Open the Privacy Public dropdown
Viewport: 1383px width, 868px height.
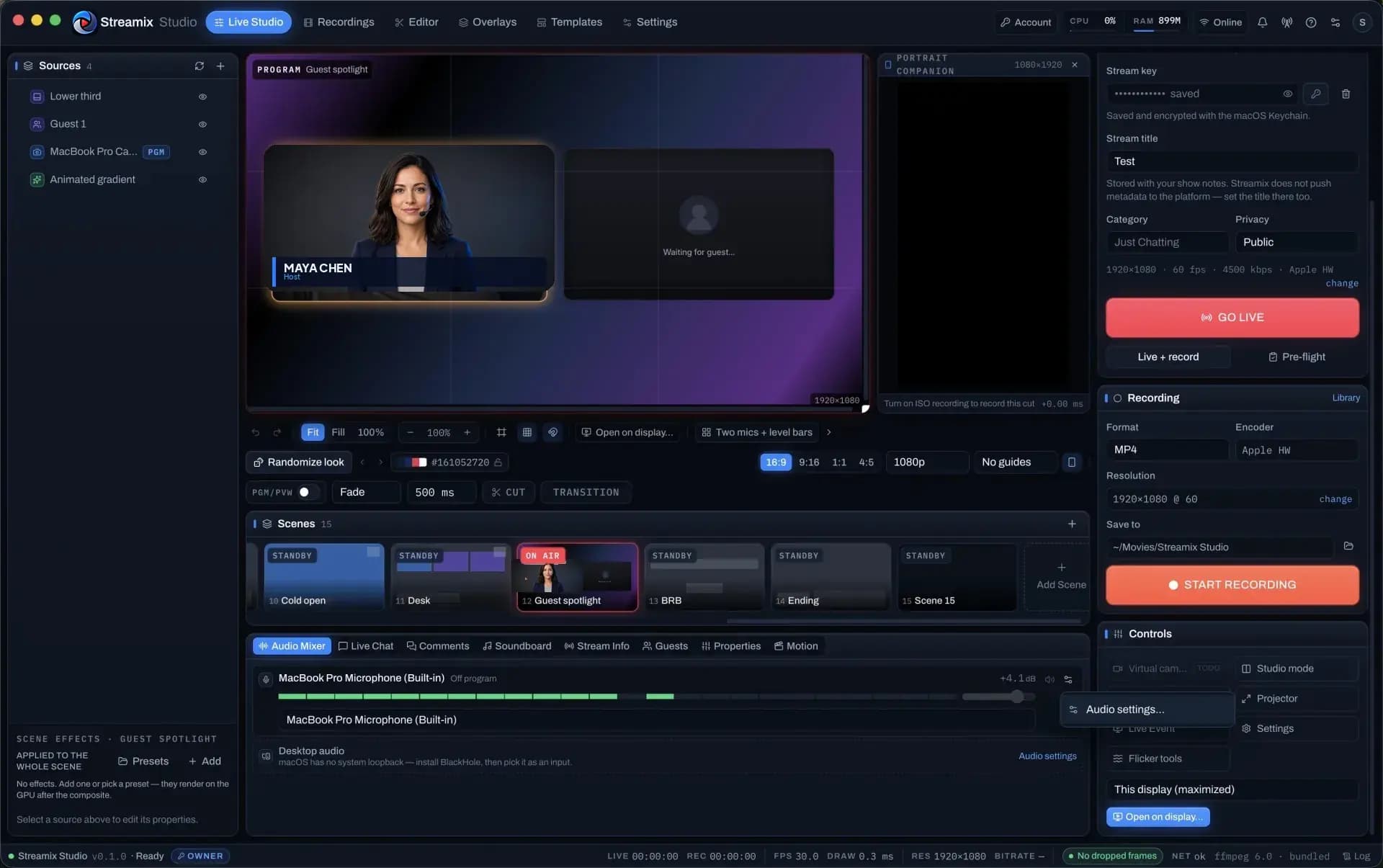click(1297, 242)
